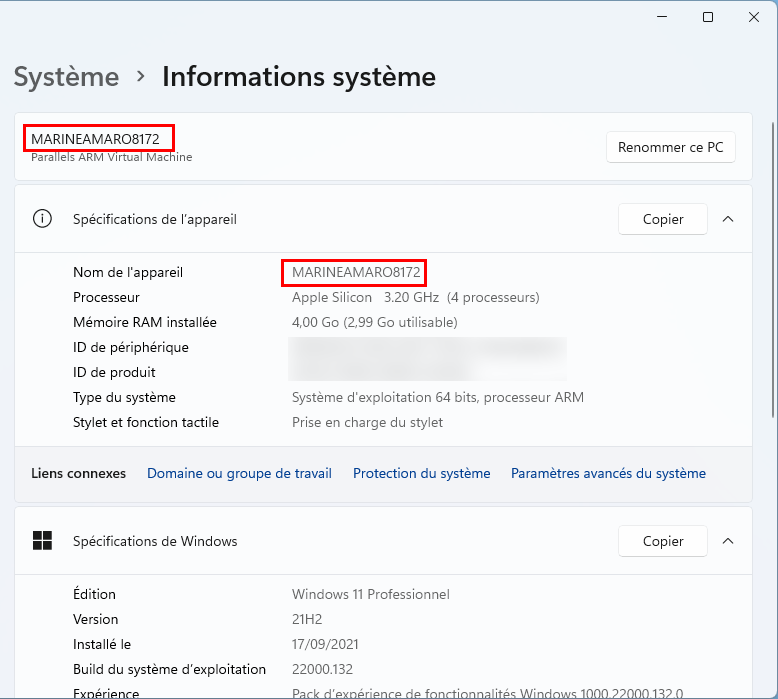This screenshot has height=699, width=778.
Task: Select the 4,00 Go RAM value
Action: click(x=375, y=322)
